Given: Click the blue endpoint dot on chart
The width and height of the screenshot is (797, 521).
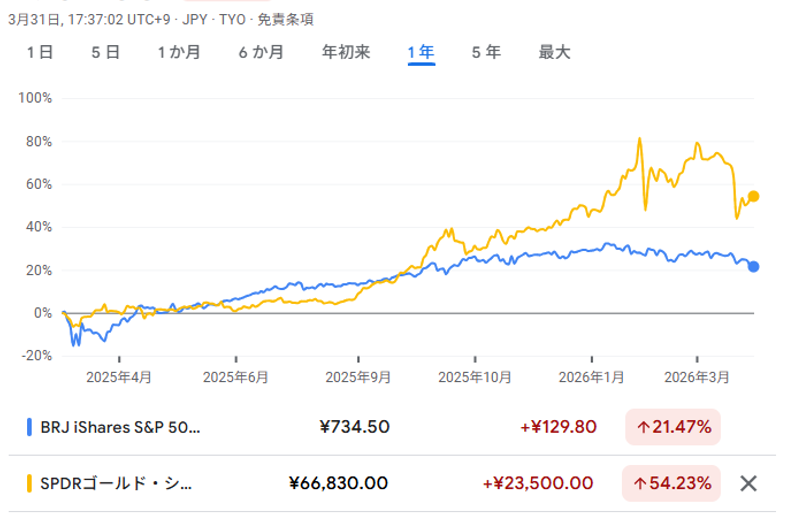Looking at the screenshot, I should (754, 266).
